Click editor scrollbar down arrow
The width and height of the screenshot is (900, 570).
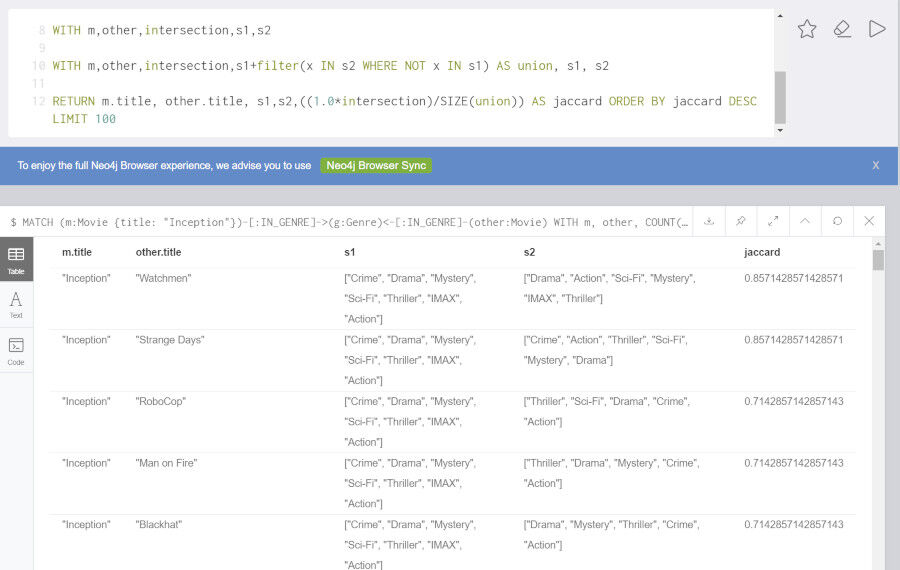coord(779,130)
